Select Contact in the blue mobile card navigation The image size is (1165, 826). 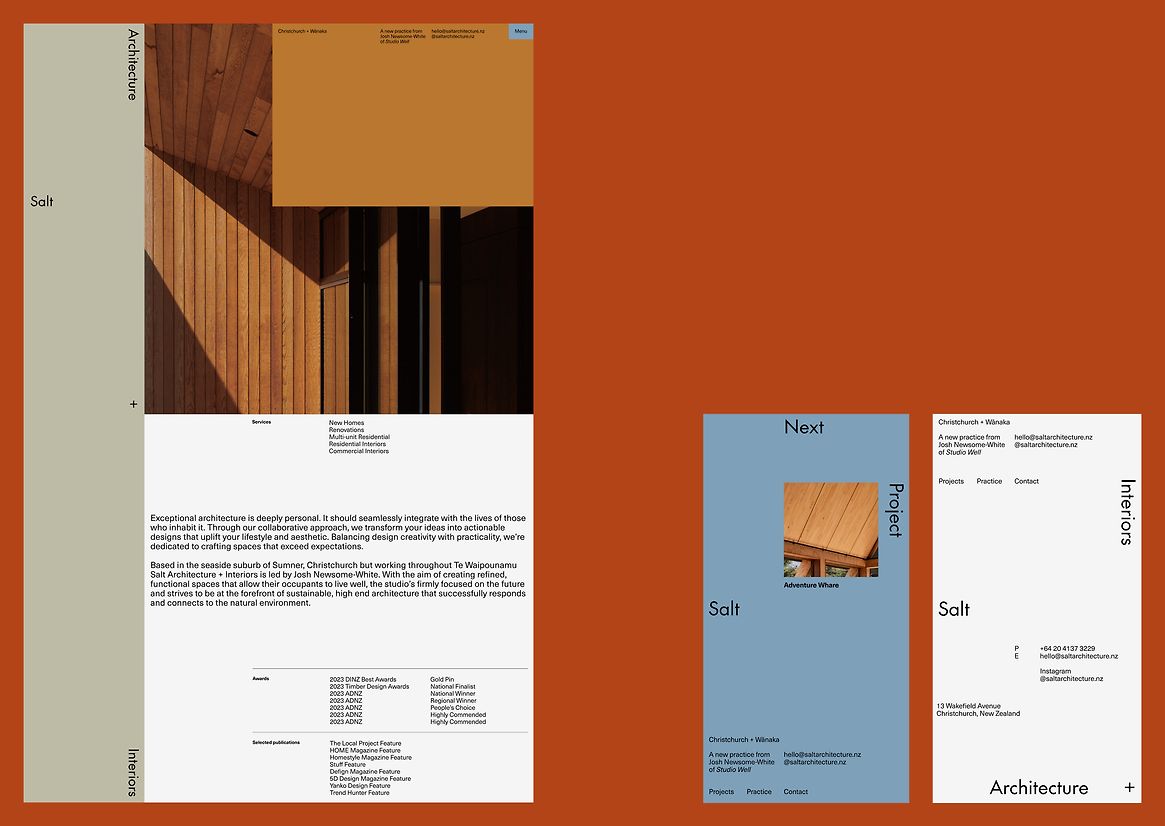pos(796,792)
